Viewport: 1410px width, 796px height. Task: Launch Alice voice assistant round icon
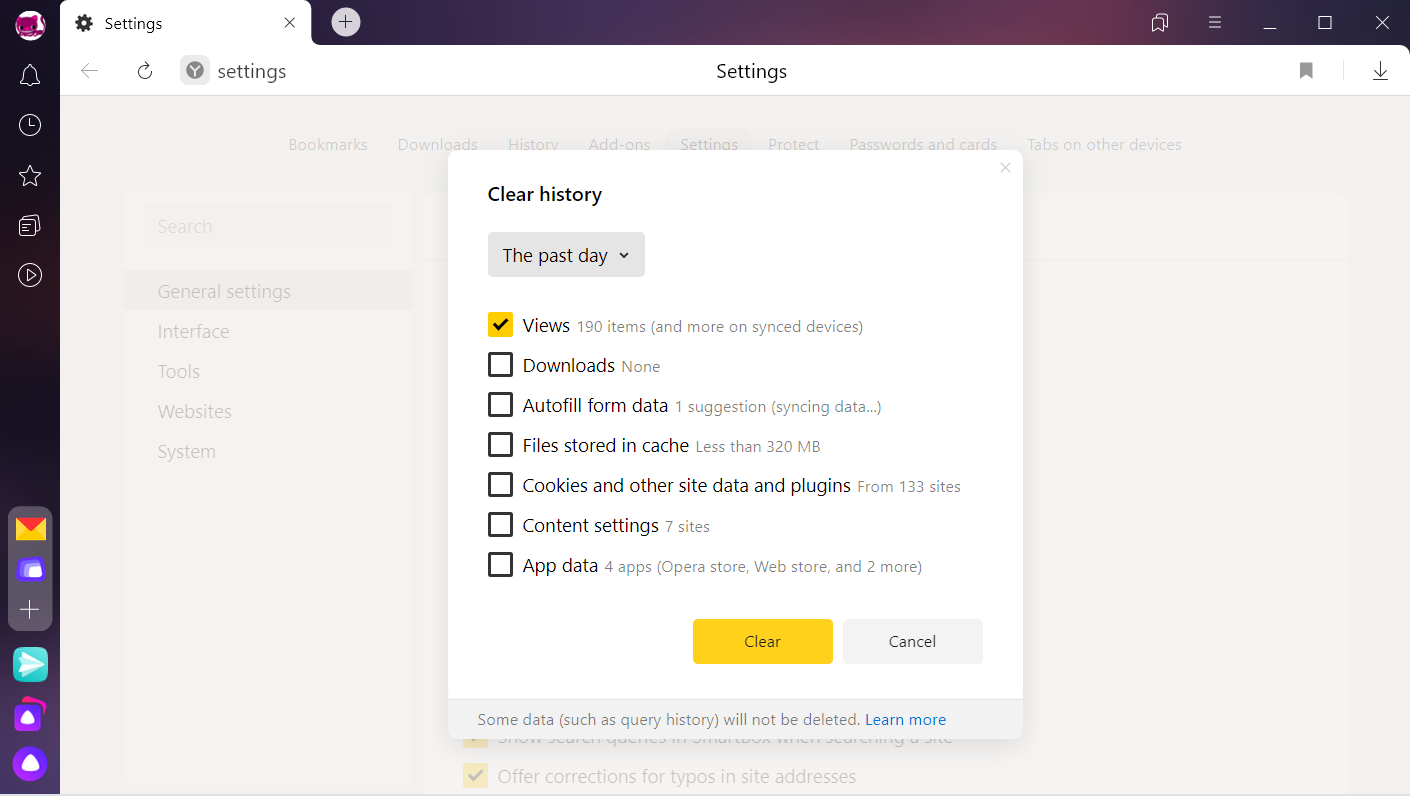point(30,764)
